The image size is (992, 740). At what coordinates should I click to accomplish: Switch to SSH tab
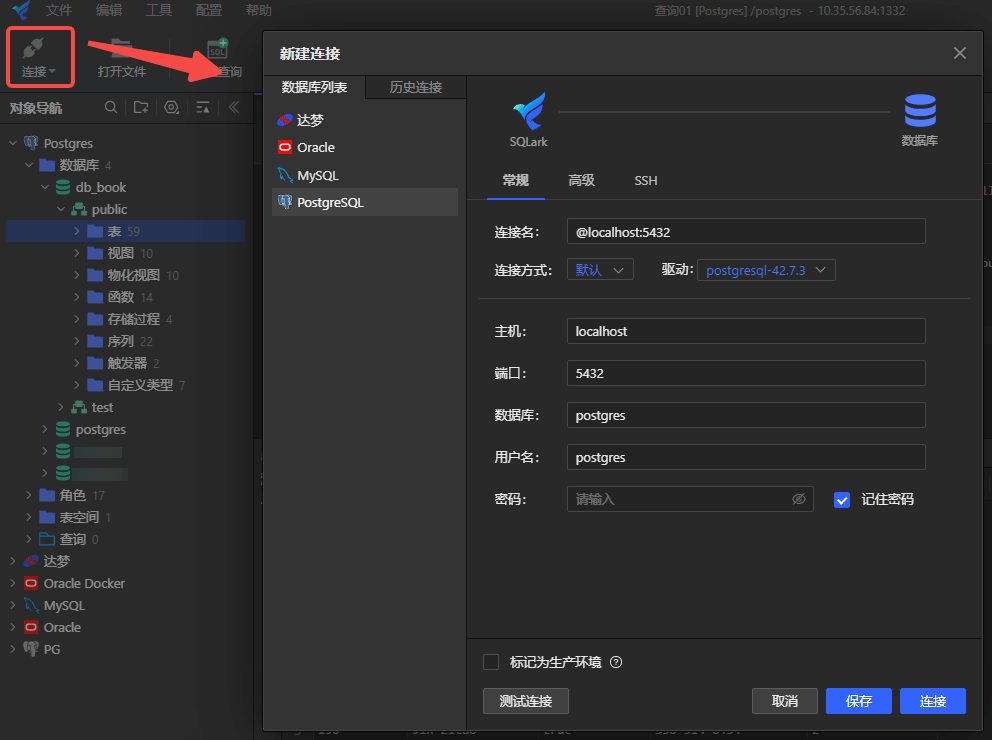pyautogui.click(x=646, y=181)
